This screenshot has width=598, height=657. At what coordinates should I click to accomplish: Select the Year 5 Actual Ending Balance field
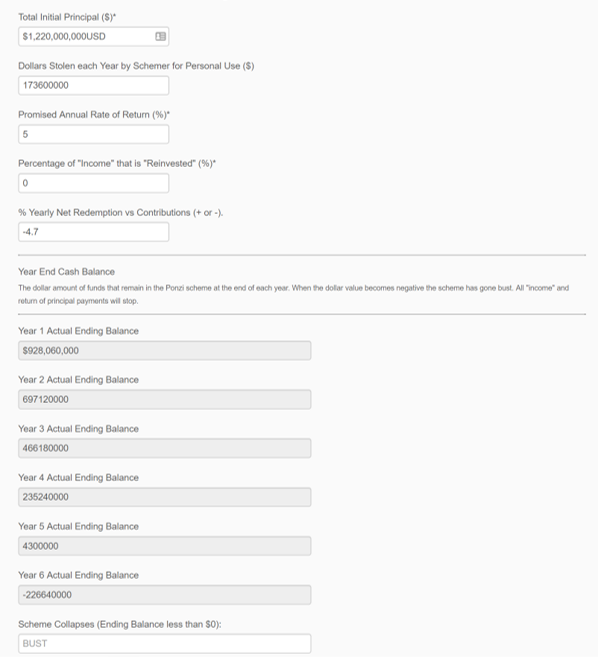tap(165, 546)
